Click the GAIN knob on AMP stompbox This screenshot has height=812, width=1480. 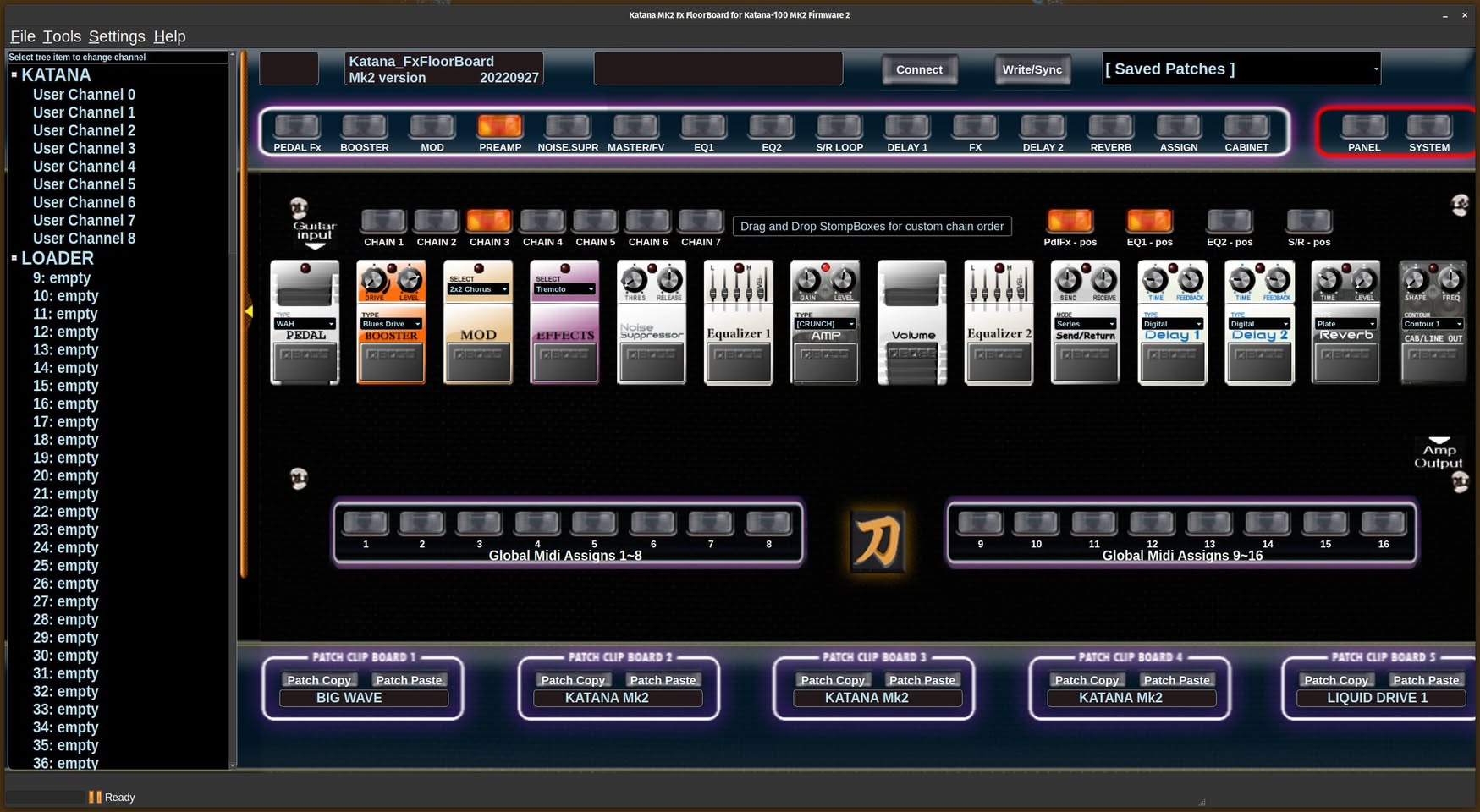[808, 280]
